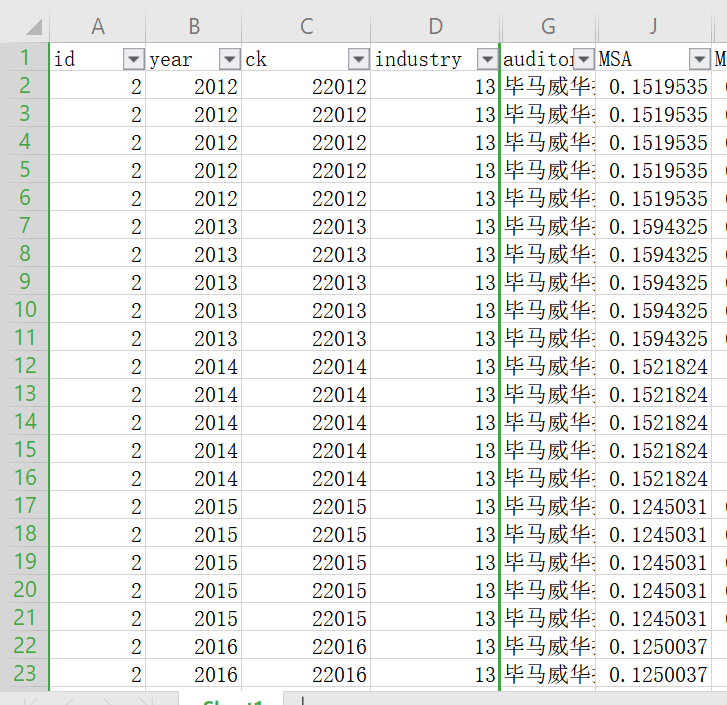Click MSA value 0.1519535 in row 6
Screen dimensions: 727x705
(x=653, y=198)
